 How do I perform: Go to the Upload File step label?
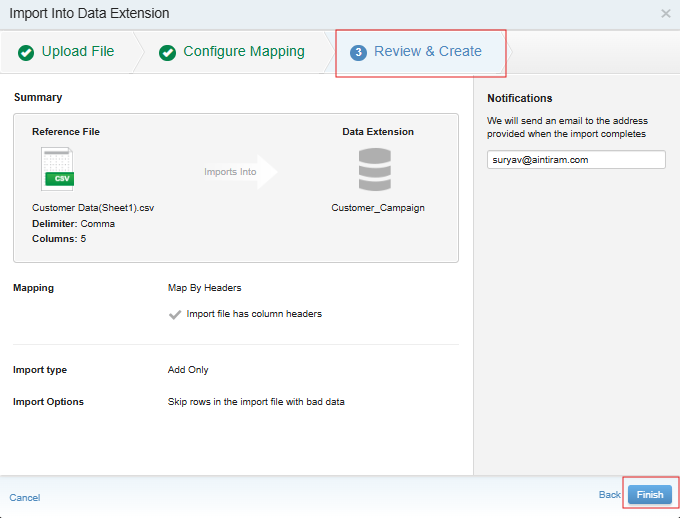click(78, 52)
